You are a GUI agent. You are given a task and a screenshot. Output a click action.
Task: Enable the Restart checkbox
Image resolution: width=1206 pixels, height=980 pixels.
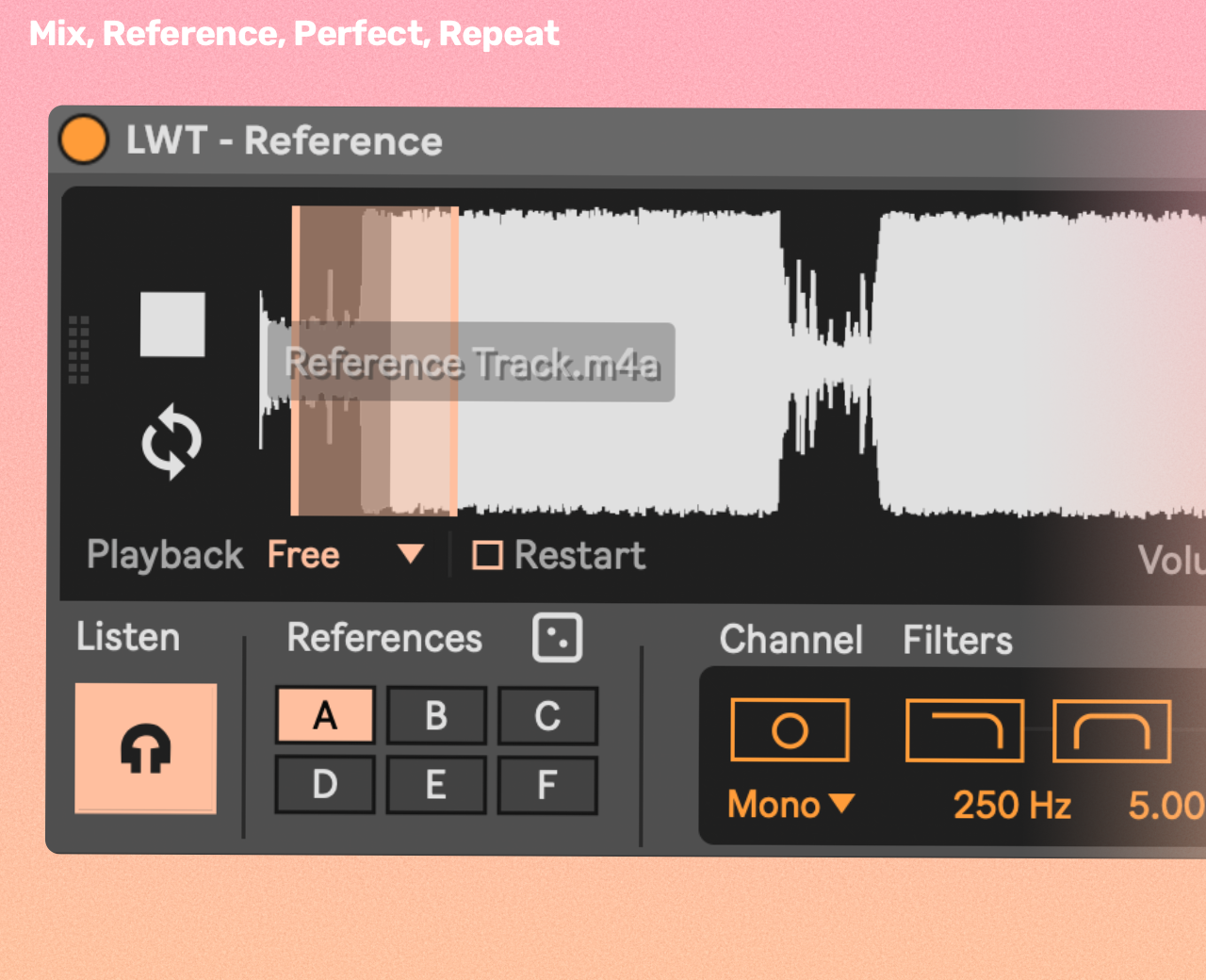tap(487, 555)
